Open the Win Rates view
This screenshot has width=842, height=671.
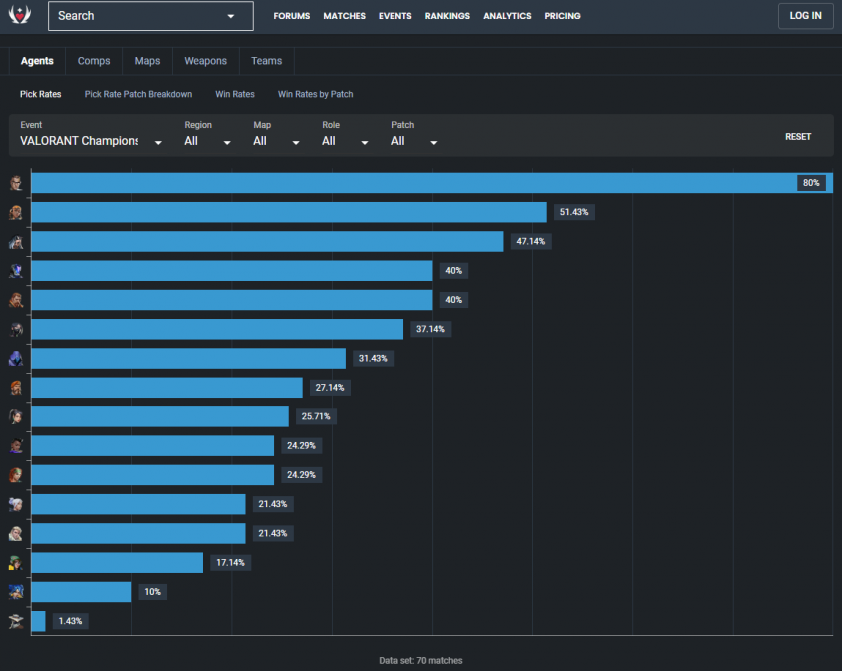point(235,94)
